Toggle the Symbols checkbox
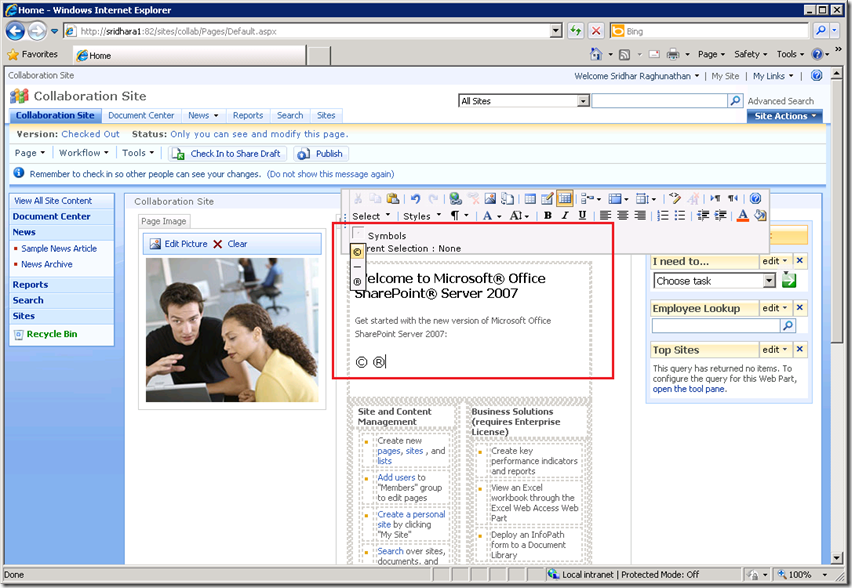852x588 pixels. click(357, 232)
